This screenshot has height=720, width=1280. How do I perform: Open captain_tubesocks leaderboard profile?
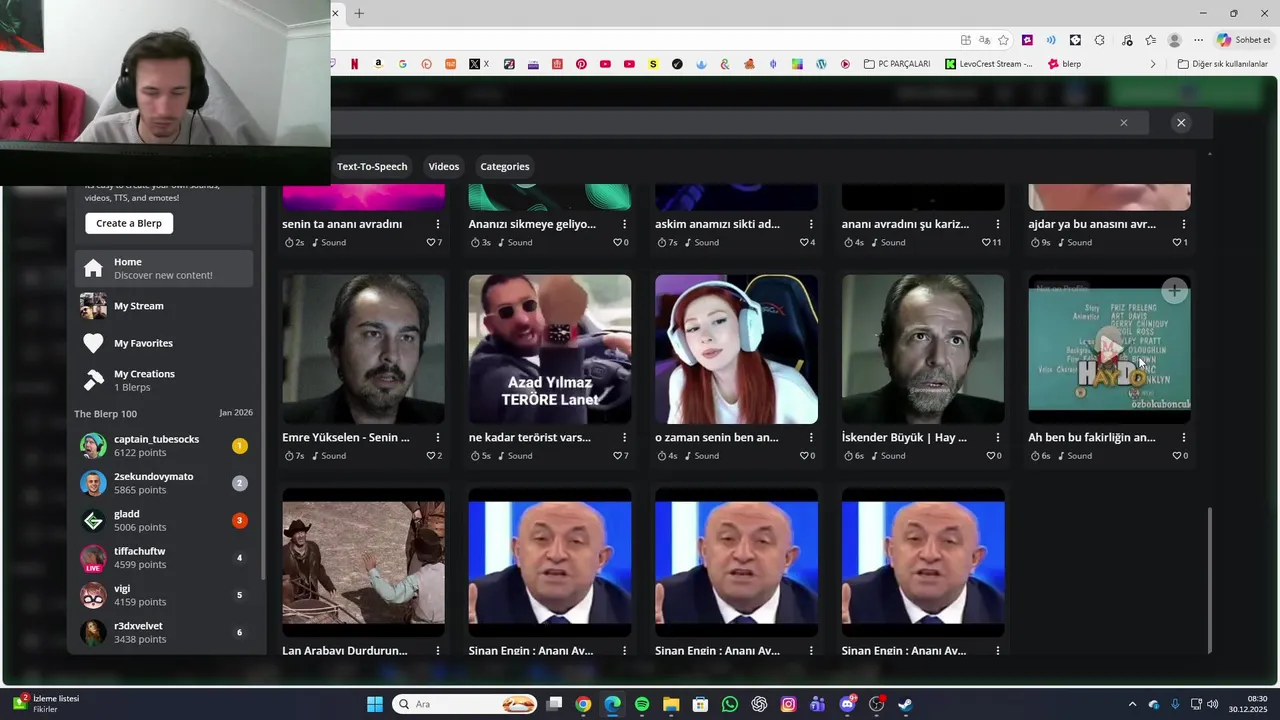pos(163,446)
